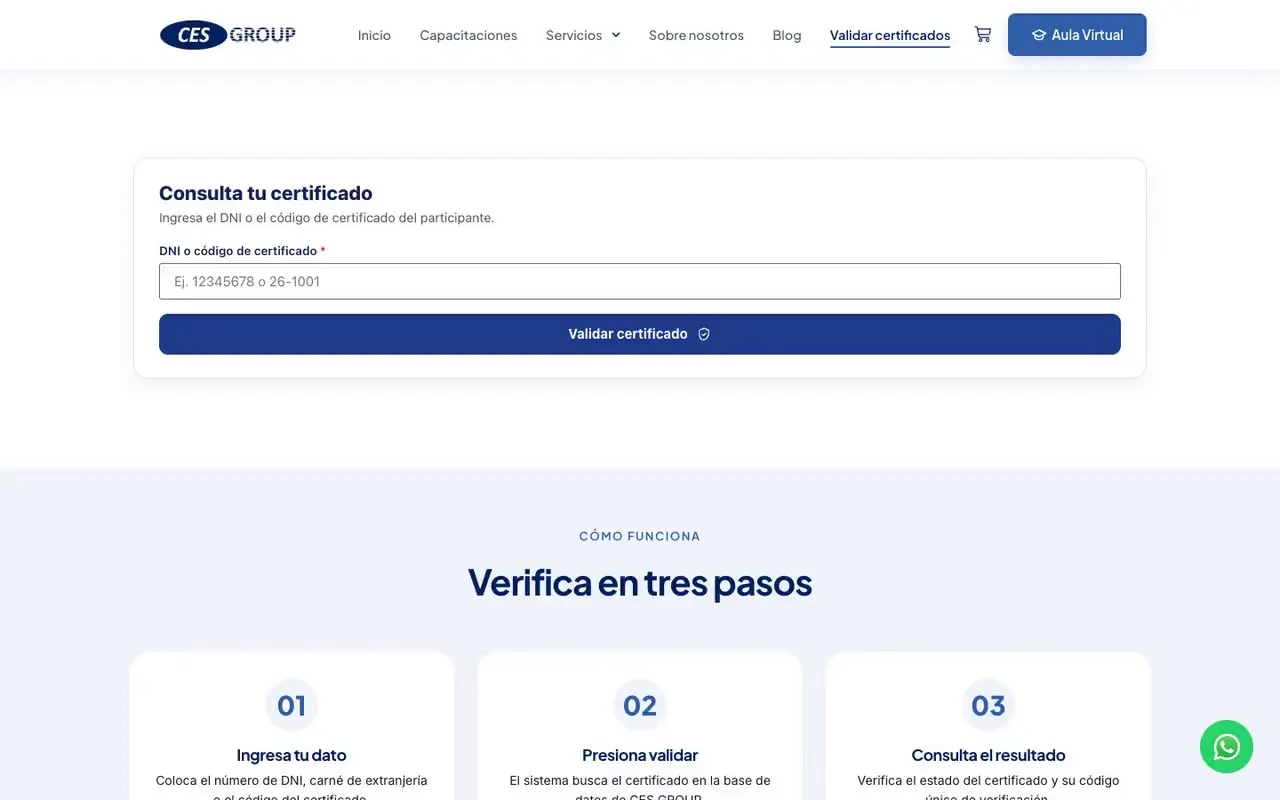Viewport: 1280px width, 800px height.
Task: Click the step 01 number badge
Action: [x=292, y=706]
